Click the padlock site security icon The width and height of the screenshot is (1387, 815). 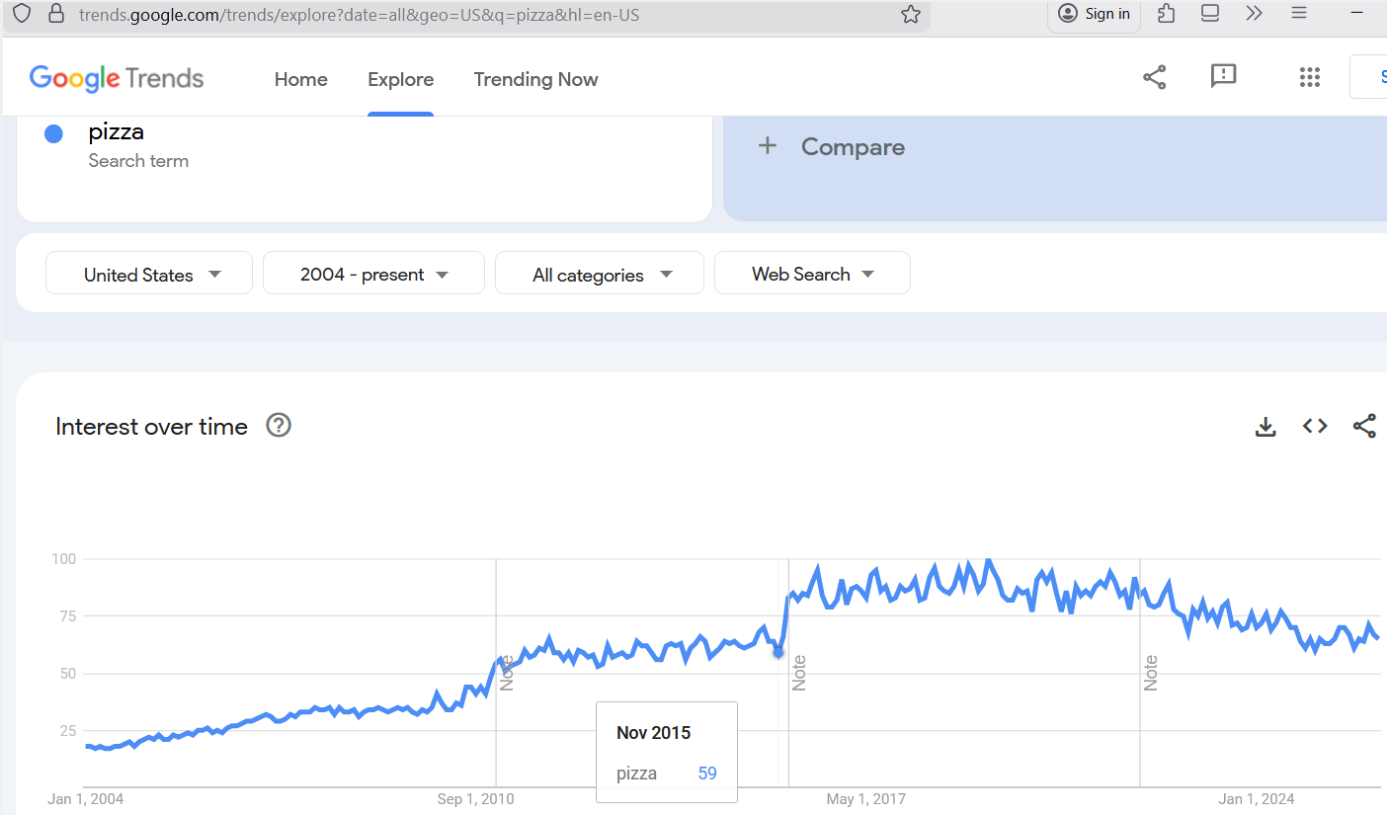[x=56, y=14]
